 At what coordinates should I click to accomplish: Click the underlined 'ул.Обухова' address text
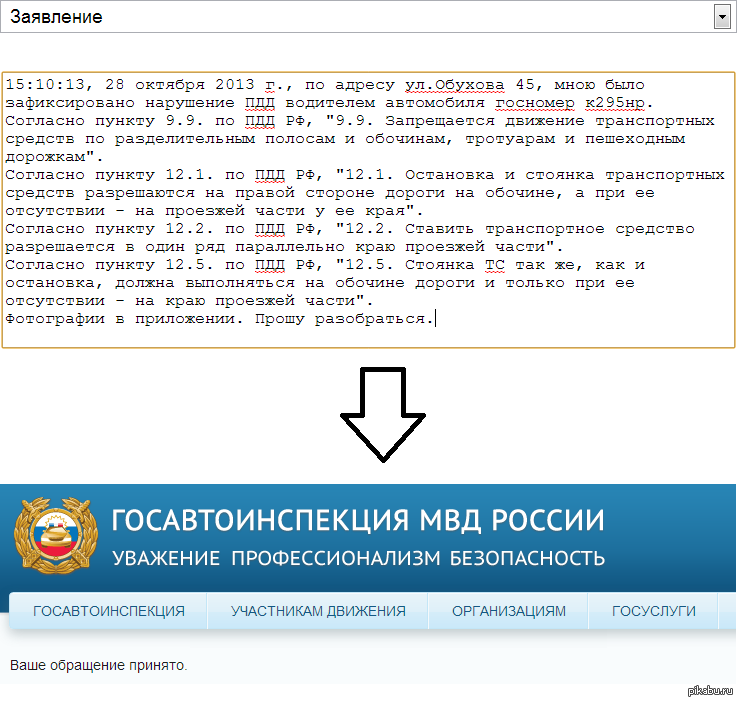click(x=454, y=85)
